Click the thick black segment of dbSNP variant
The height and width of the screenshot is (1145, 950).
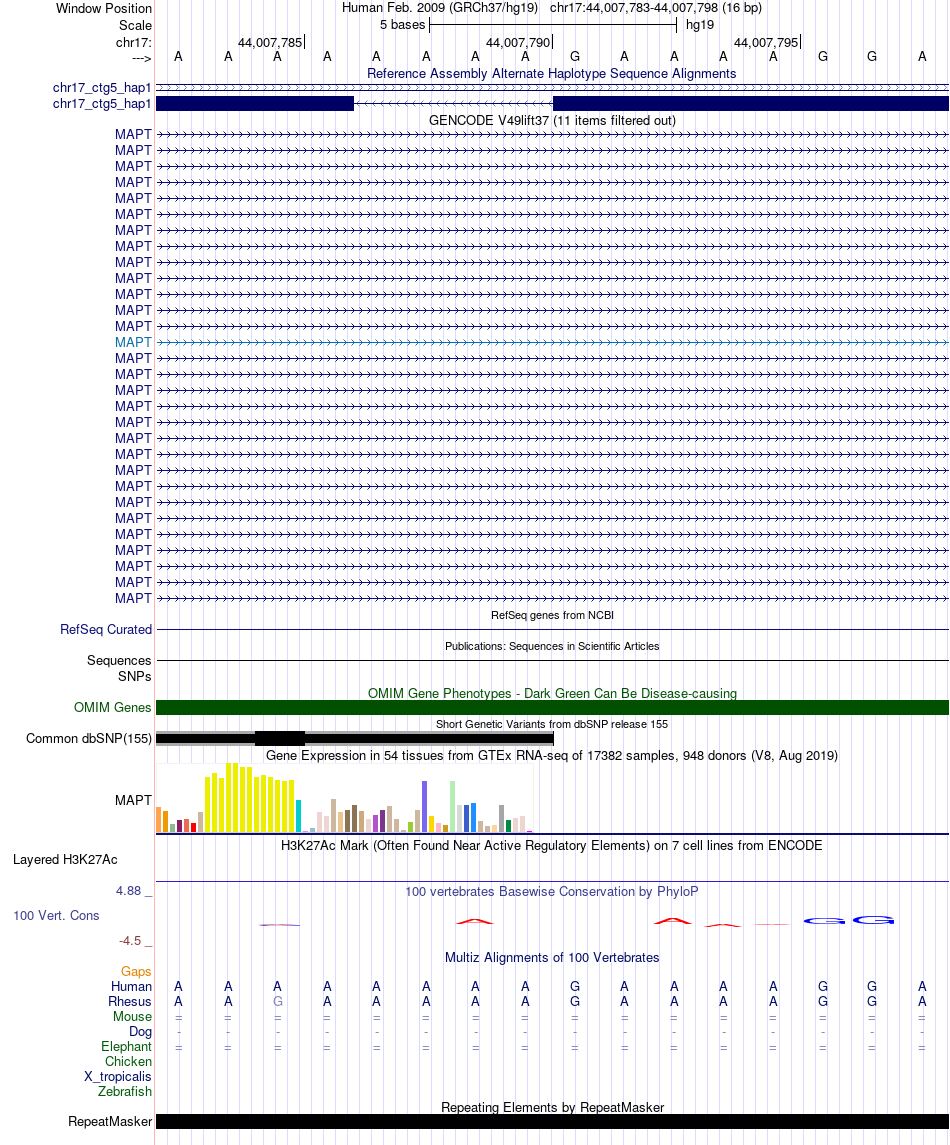click(280, 739)
